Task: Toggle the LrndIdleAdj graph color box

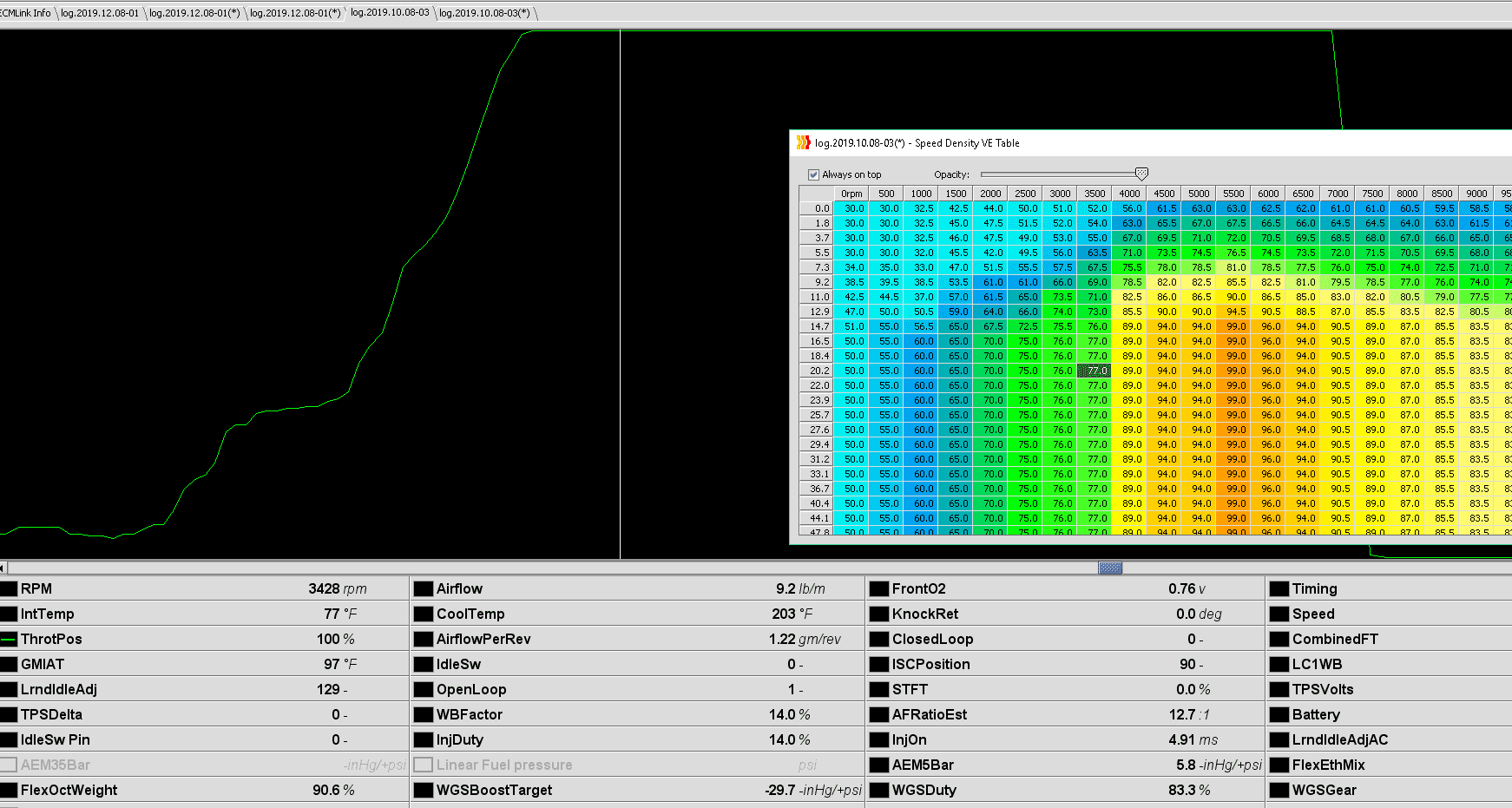Action: 9,689
